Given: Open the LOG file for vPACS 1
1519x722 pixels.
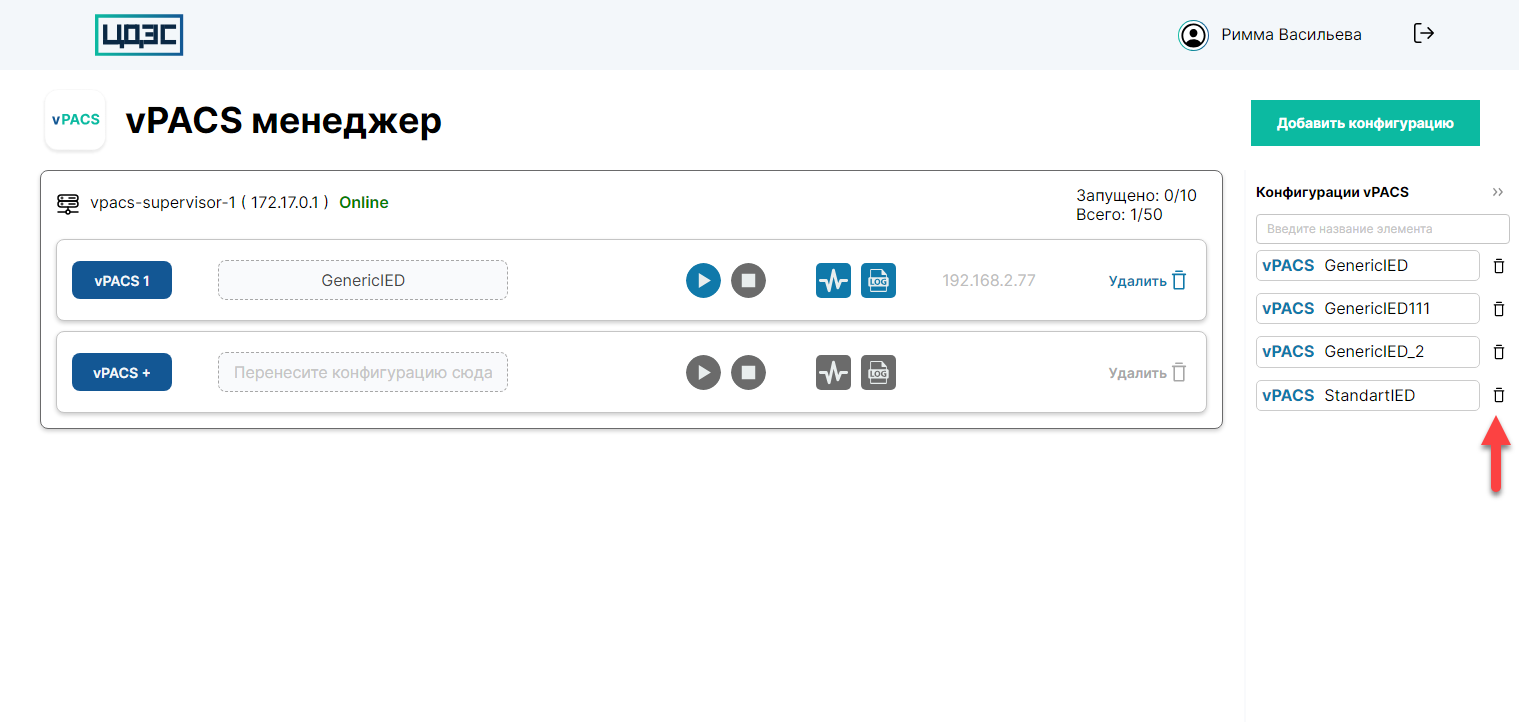Looking at the screenshot, I should (878, 281).
